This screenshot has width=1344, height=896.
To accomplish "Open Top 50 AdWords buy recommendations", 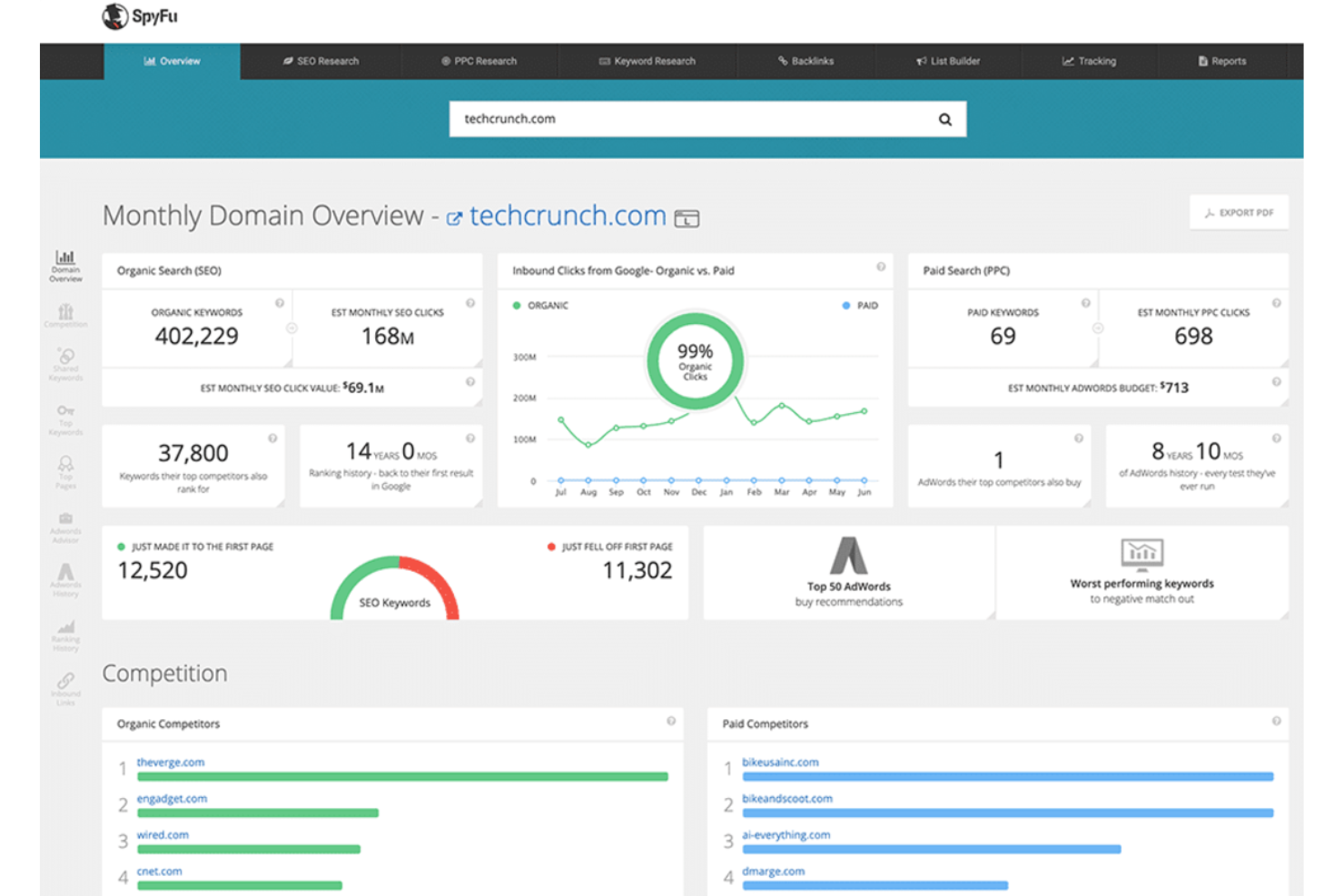I will pos(849,573).
